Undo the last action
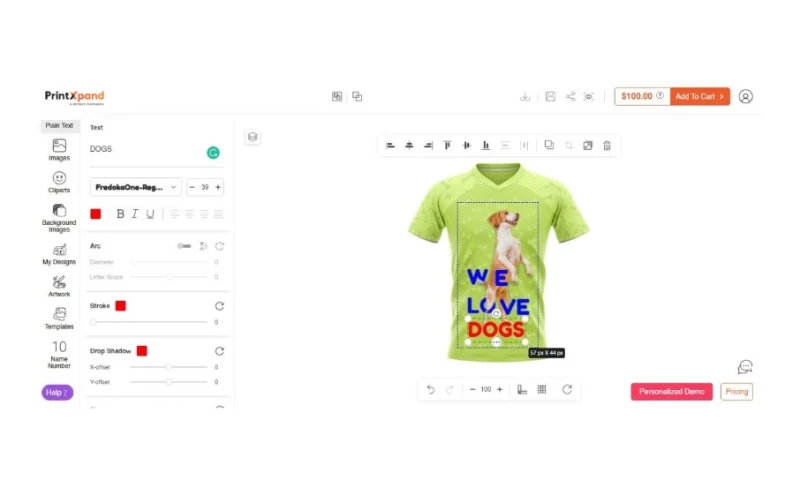 click(x=431, y=390)
